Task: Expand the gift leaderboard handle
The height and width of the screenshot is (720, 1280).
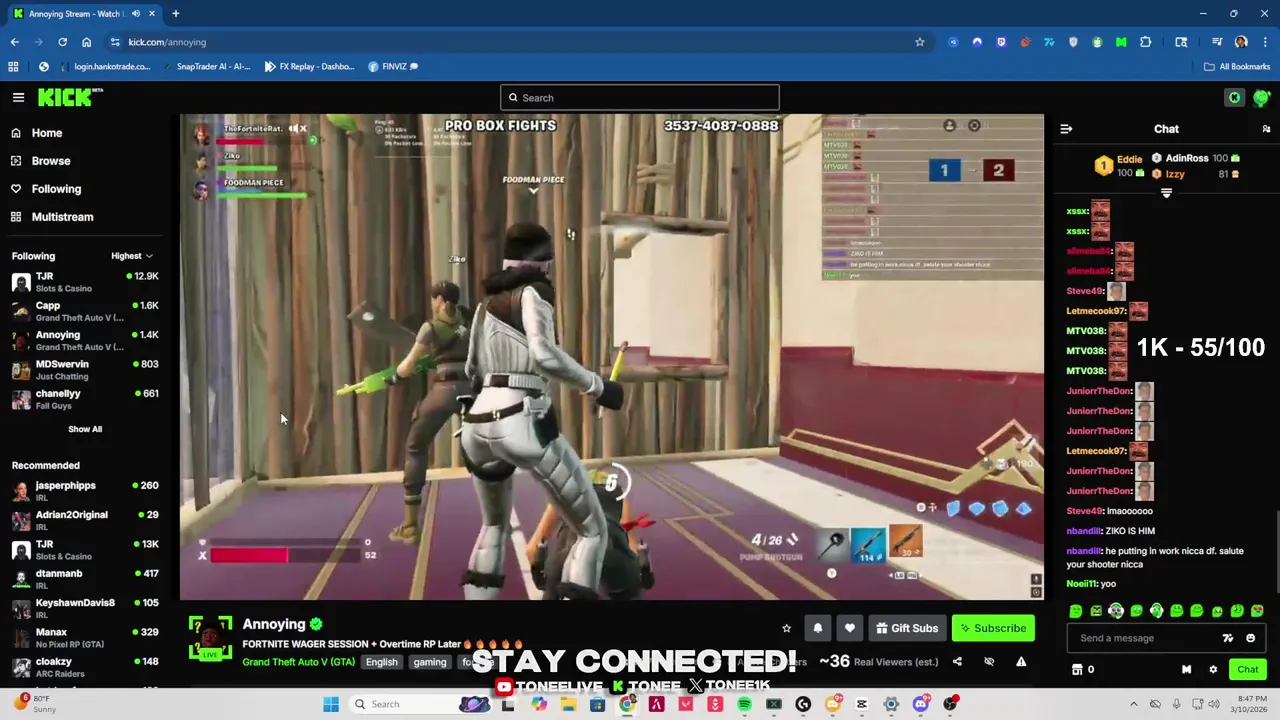Action: [x=1166, y=193]
